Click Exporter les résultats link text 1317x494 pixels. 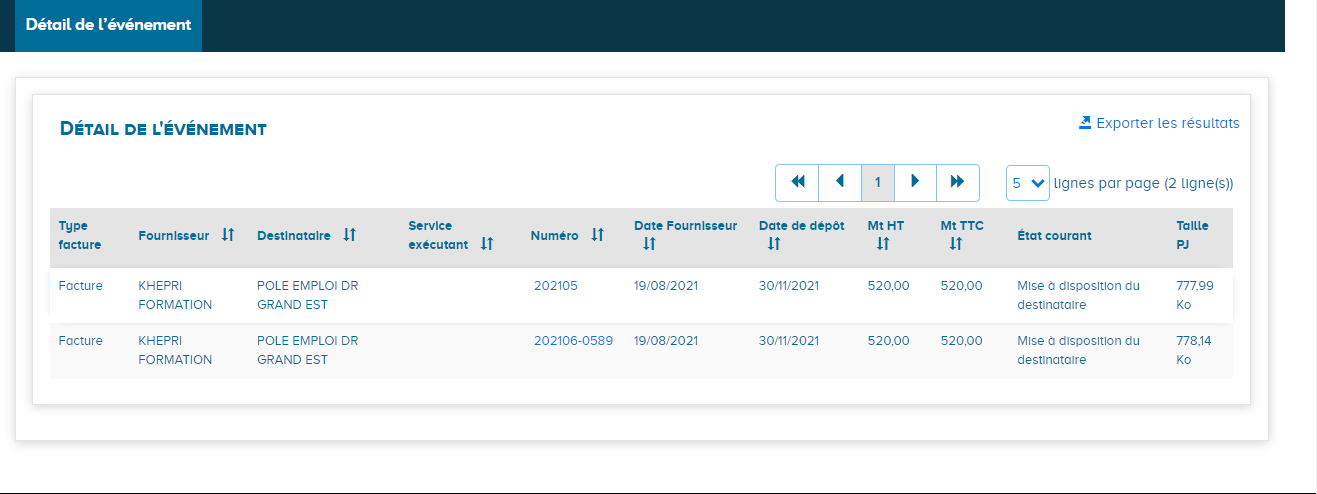[1168, 123]
